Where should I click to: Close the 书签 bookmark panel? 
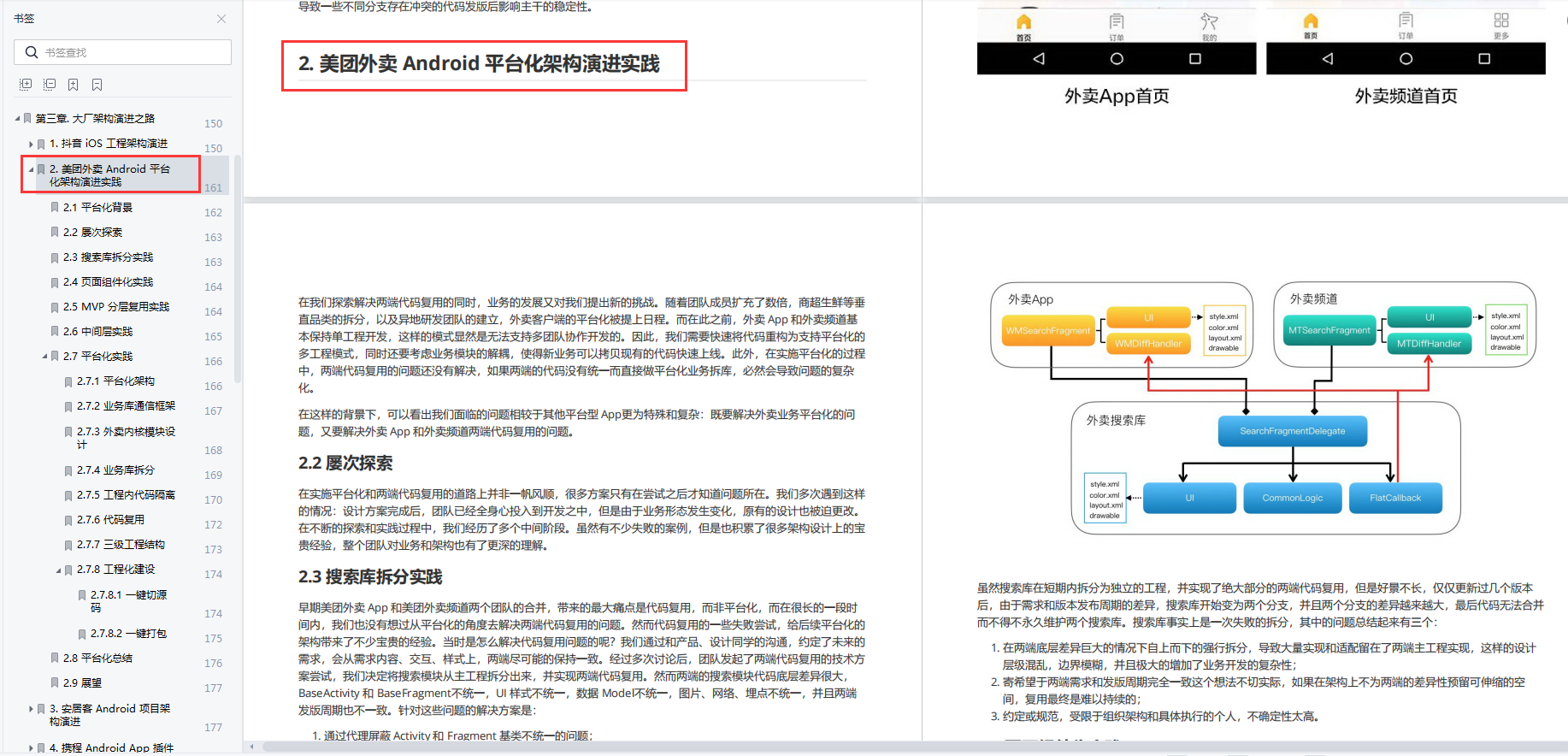click(221, 19)
